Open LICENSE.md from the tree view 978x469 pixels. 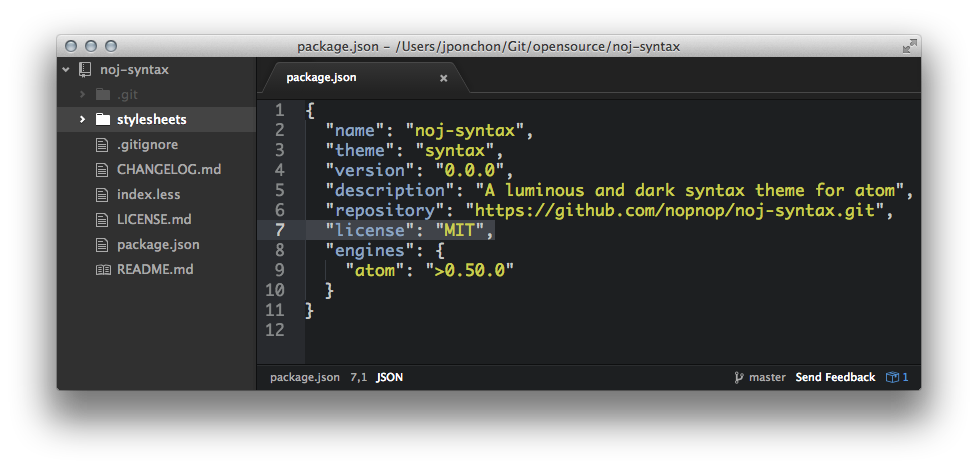[154, 220]
